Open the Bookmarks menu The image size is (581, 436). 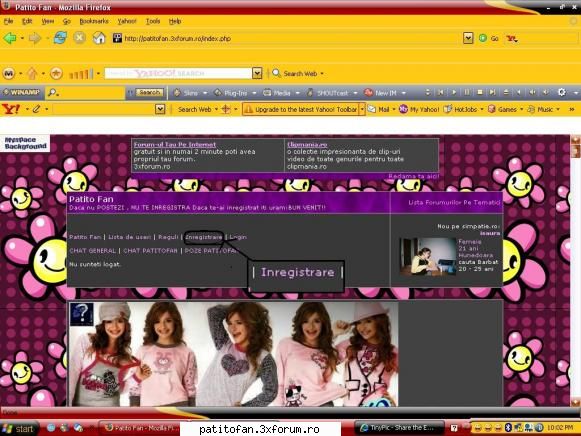click(94, 21)
